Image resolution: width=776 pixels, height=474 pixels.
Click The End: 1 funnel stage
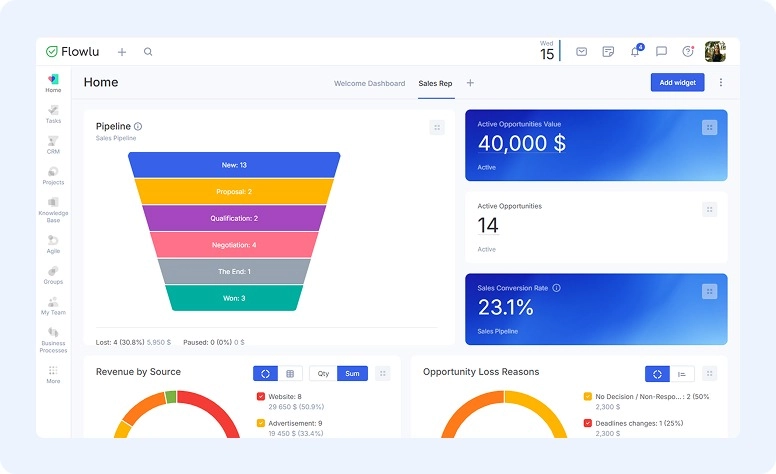[x=234, y=272]
